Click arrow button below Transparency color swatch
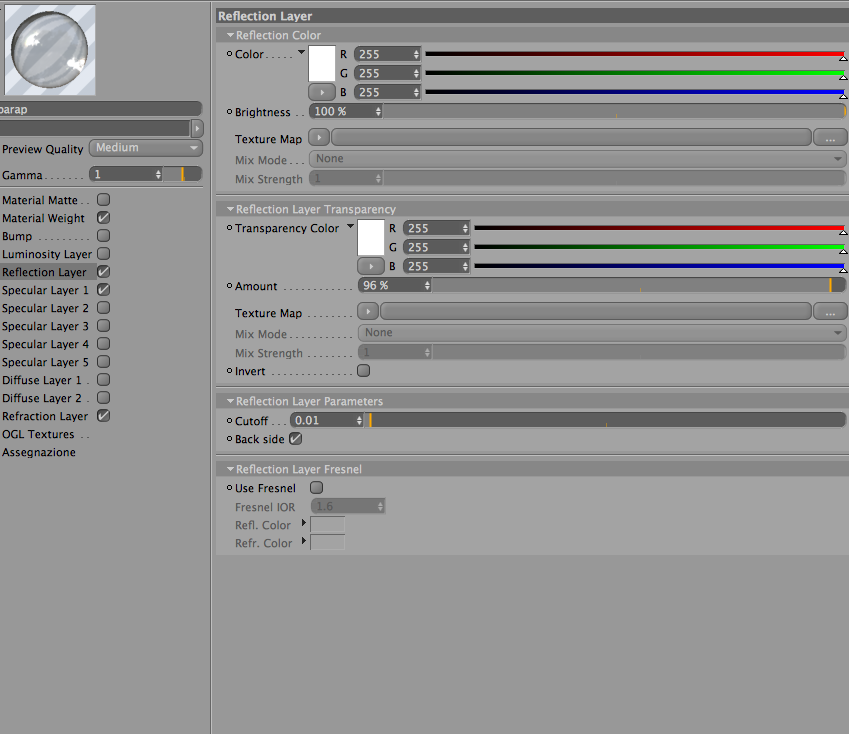The height and width of the screenshot is (734, 849). (370, 266)
